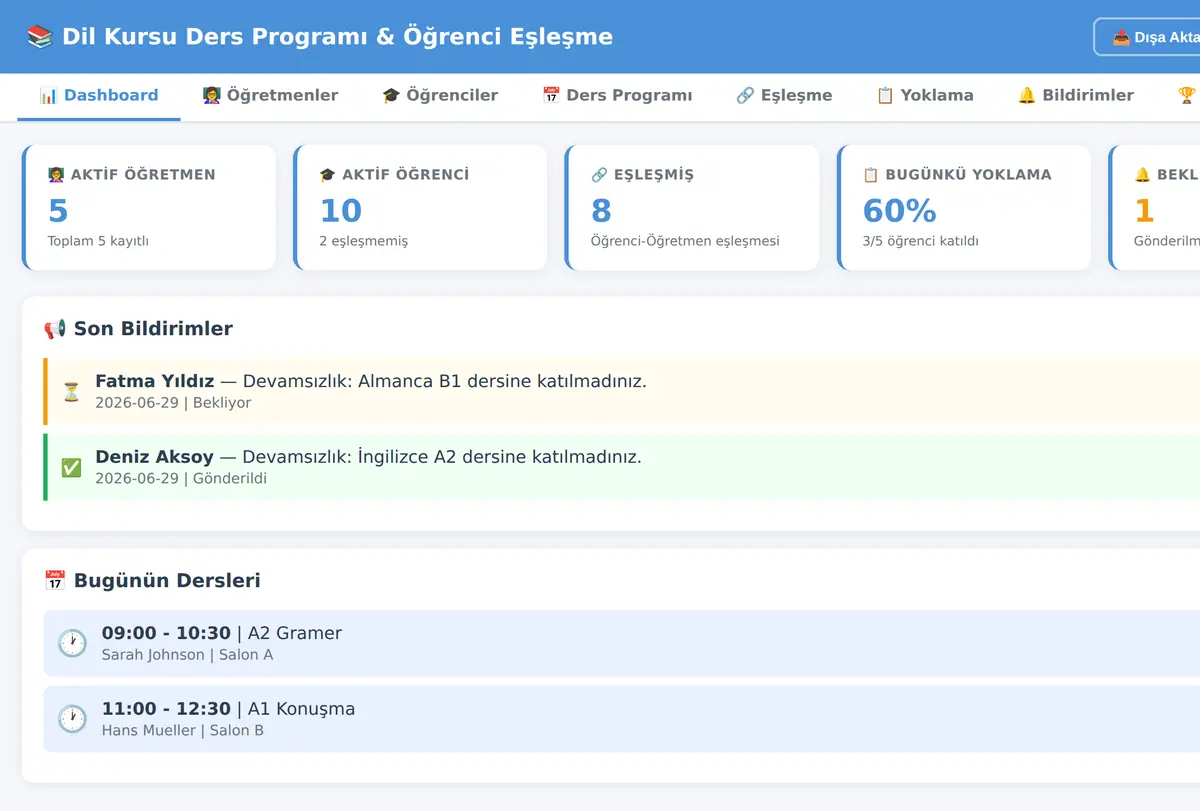Open the Öğrenciler tab
1200x811 pixels.
click(440, 96)
